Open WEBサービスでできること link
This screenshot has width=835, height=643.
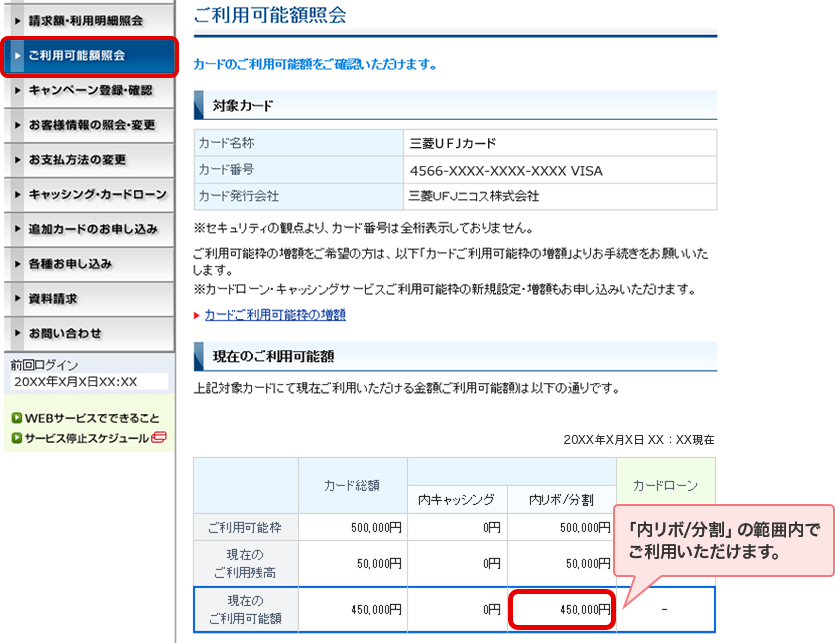(91, 418)
